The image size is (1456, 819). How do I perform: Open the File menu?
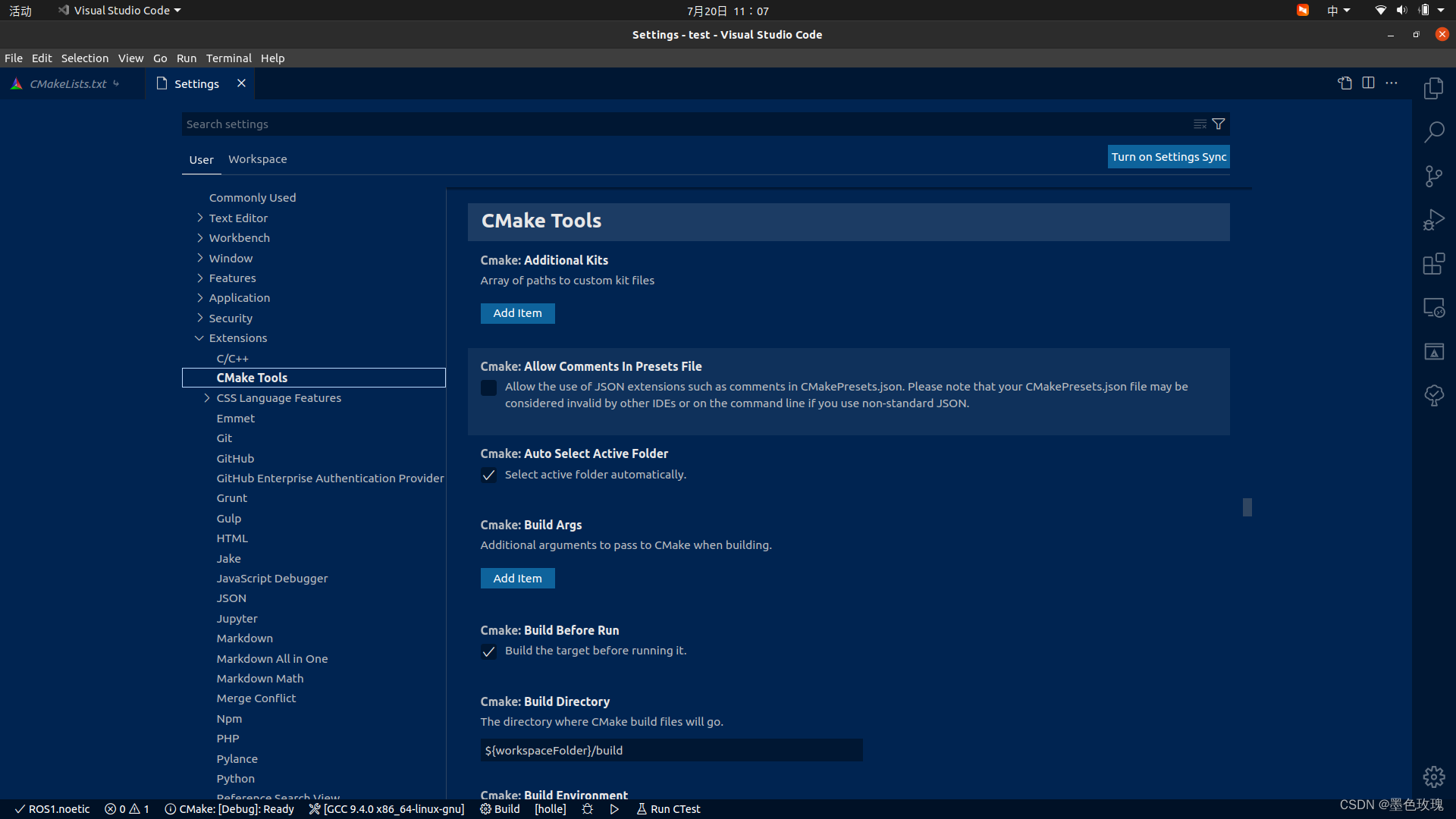[14, 58]
